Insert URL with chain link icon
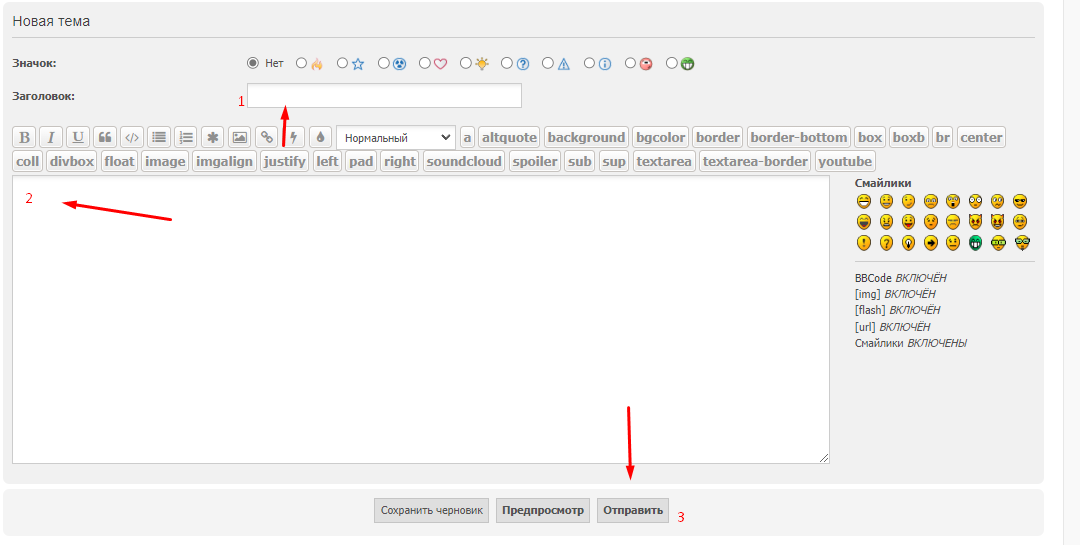The height and width of the screenshot is (545, 1080). point(267,137)
